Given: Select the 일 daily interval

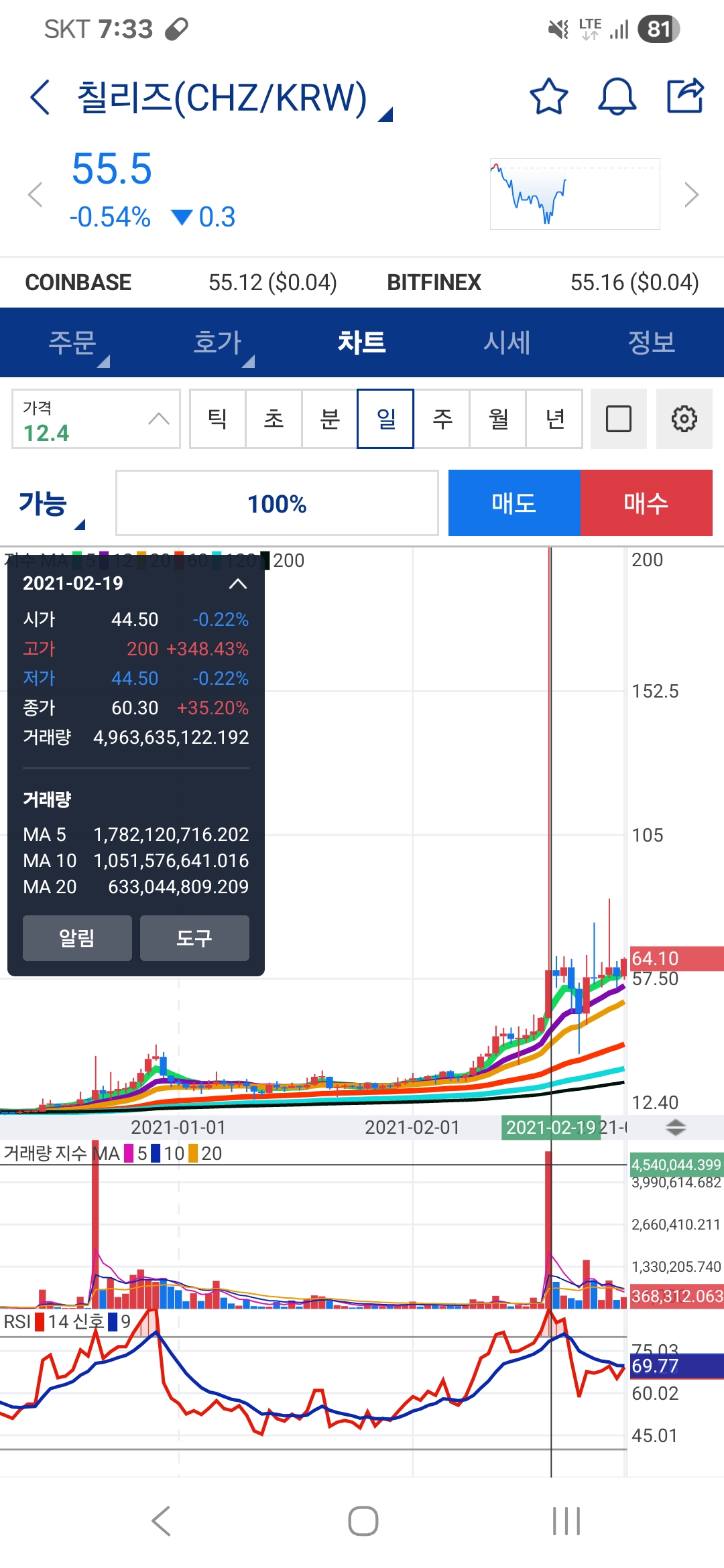Looking at the screenshot, I should point(385,419).
